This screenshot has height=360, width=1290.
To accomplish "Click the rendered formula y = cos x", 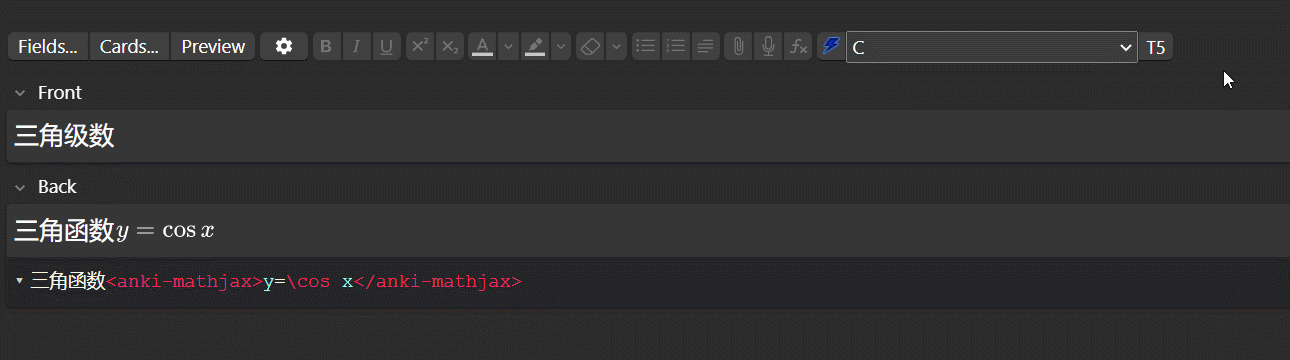I will pyautogui.click(x=166, y=231).
